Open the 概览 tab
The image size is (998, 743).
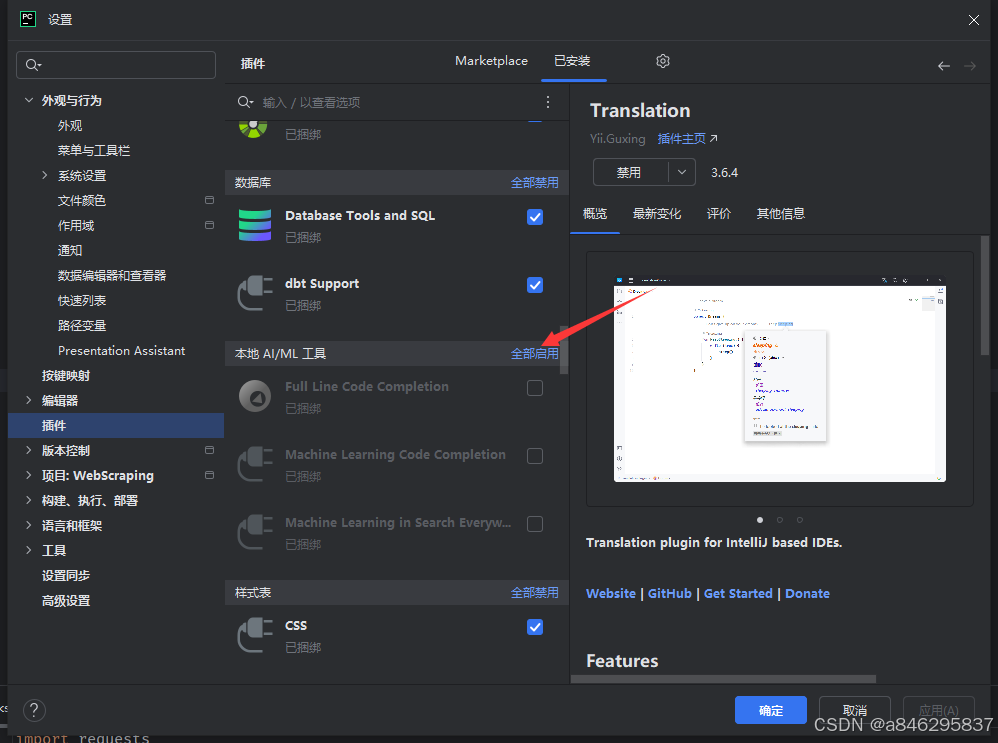coord(595,213)
